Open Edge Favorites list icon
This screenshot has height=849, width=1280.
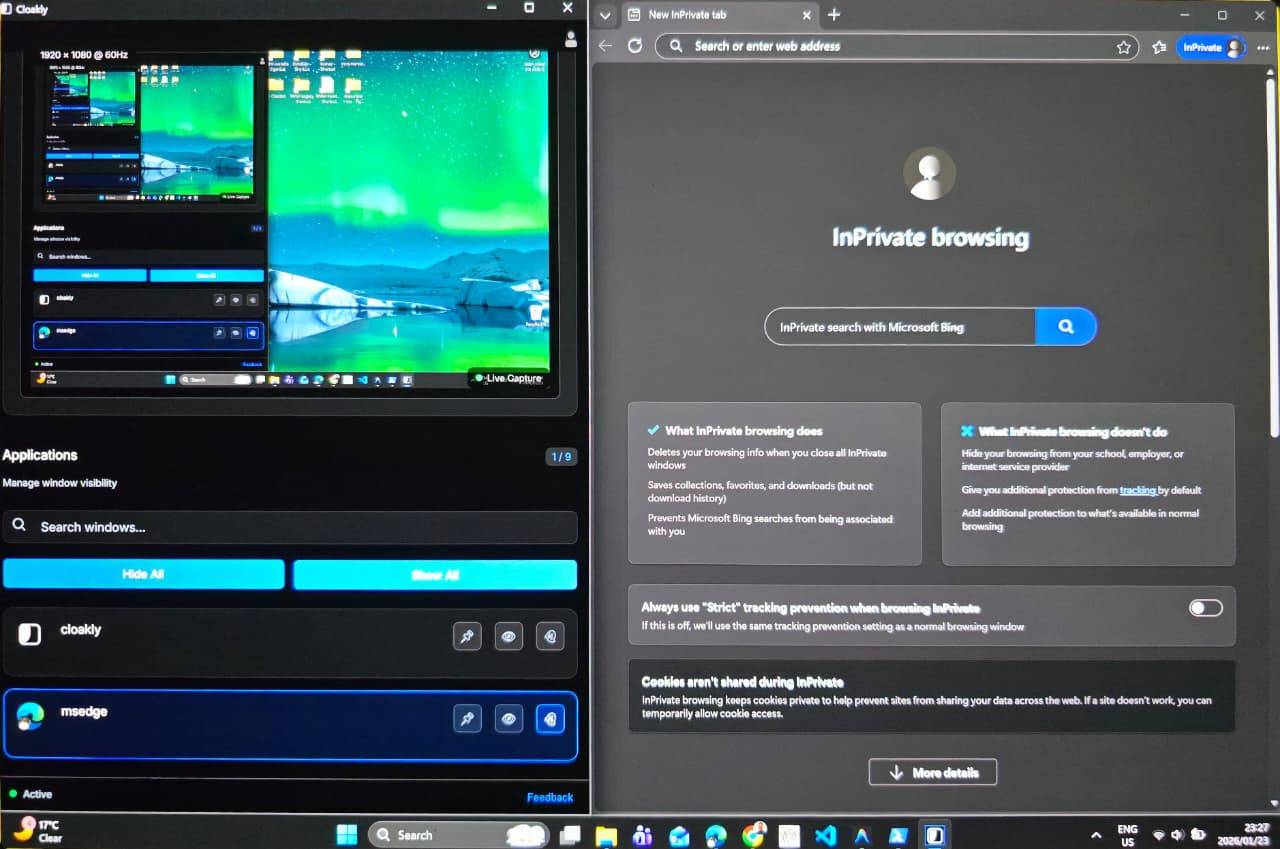click(1159, 47)
